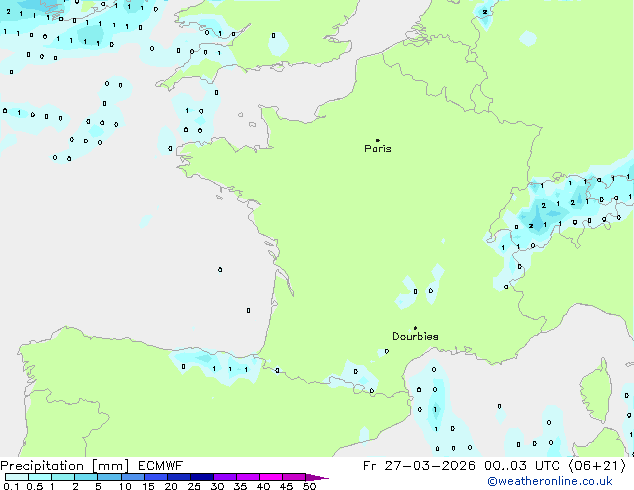
Task: Open the weatheronline.co.uk copyright link
Action: 550,481
